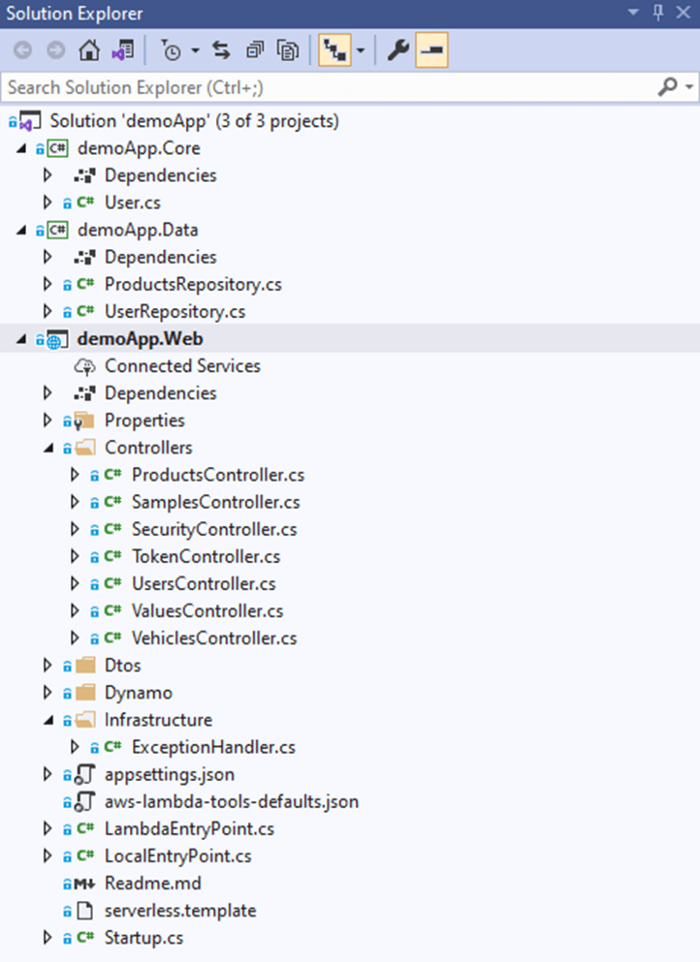This screenshot has height=962, width=700.
Task: Select the Startup.cs file
Action: 143,938
